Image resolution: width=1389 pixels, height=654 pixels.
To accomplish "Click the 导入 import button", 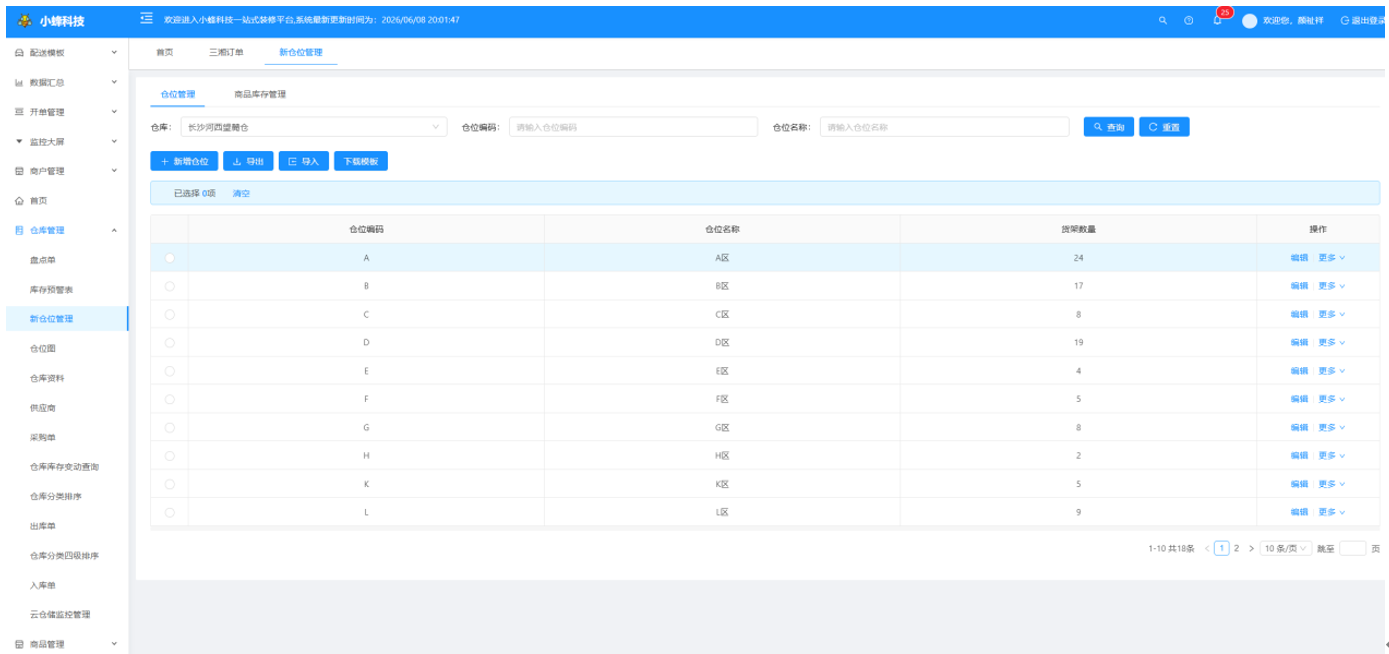I will (x=304, y=161).
